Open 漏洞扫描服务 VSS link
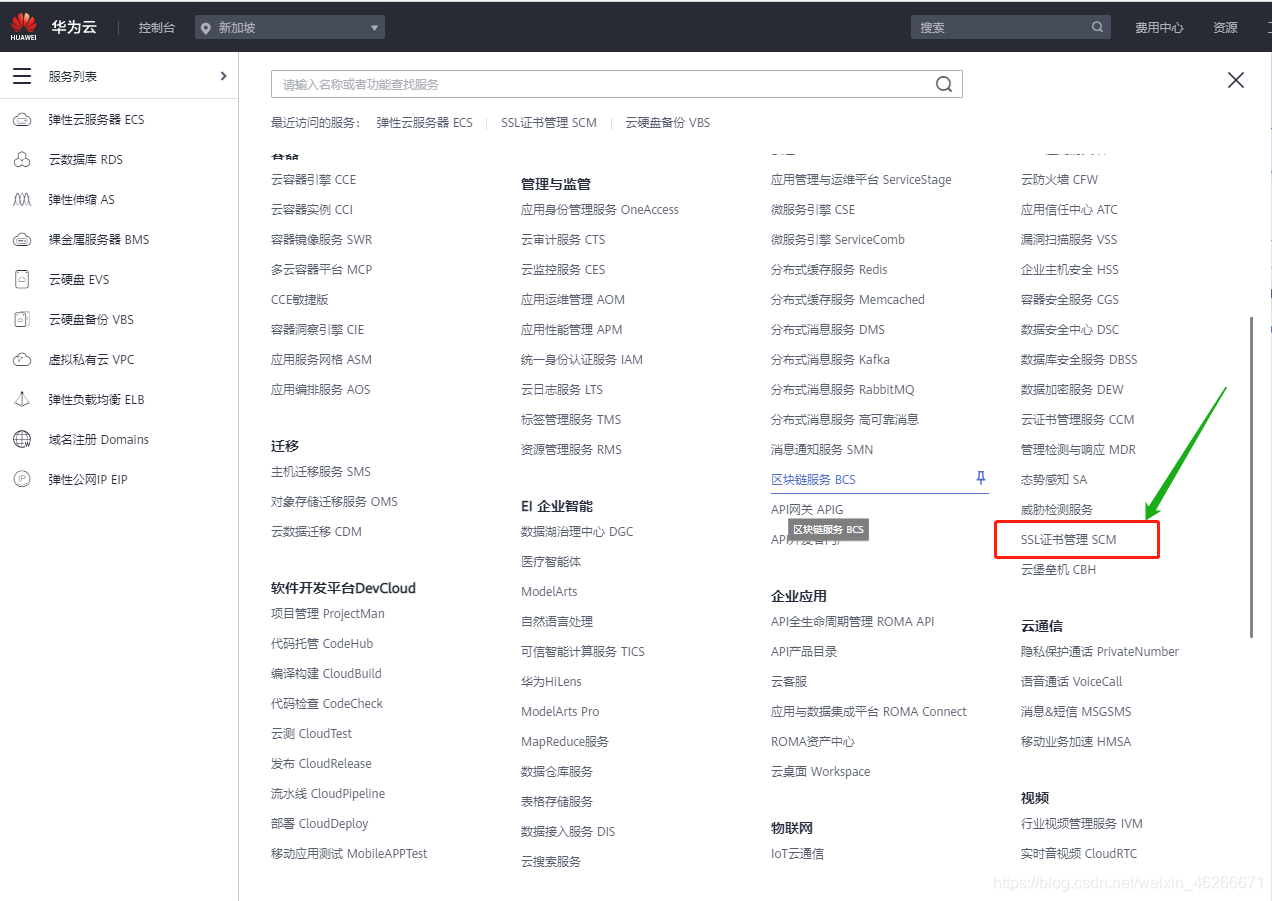 pos(1069,240)
